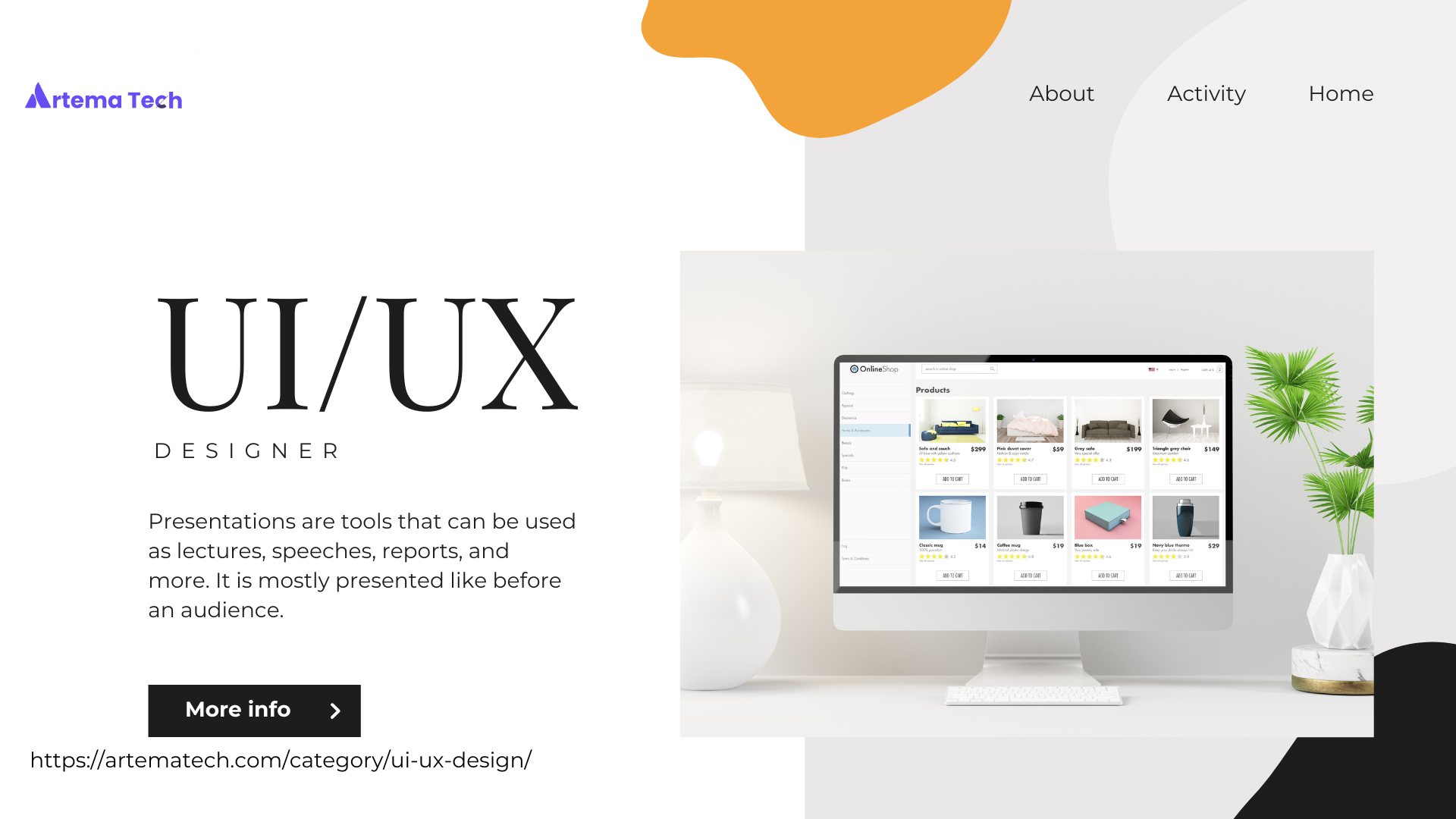The image size is (1456, 819).
Task: Select the Activity navigation tab
Action: [1206, 93]
